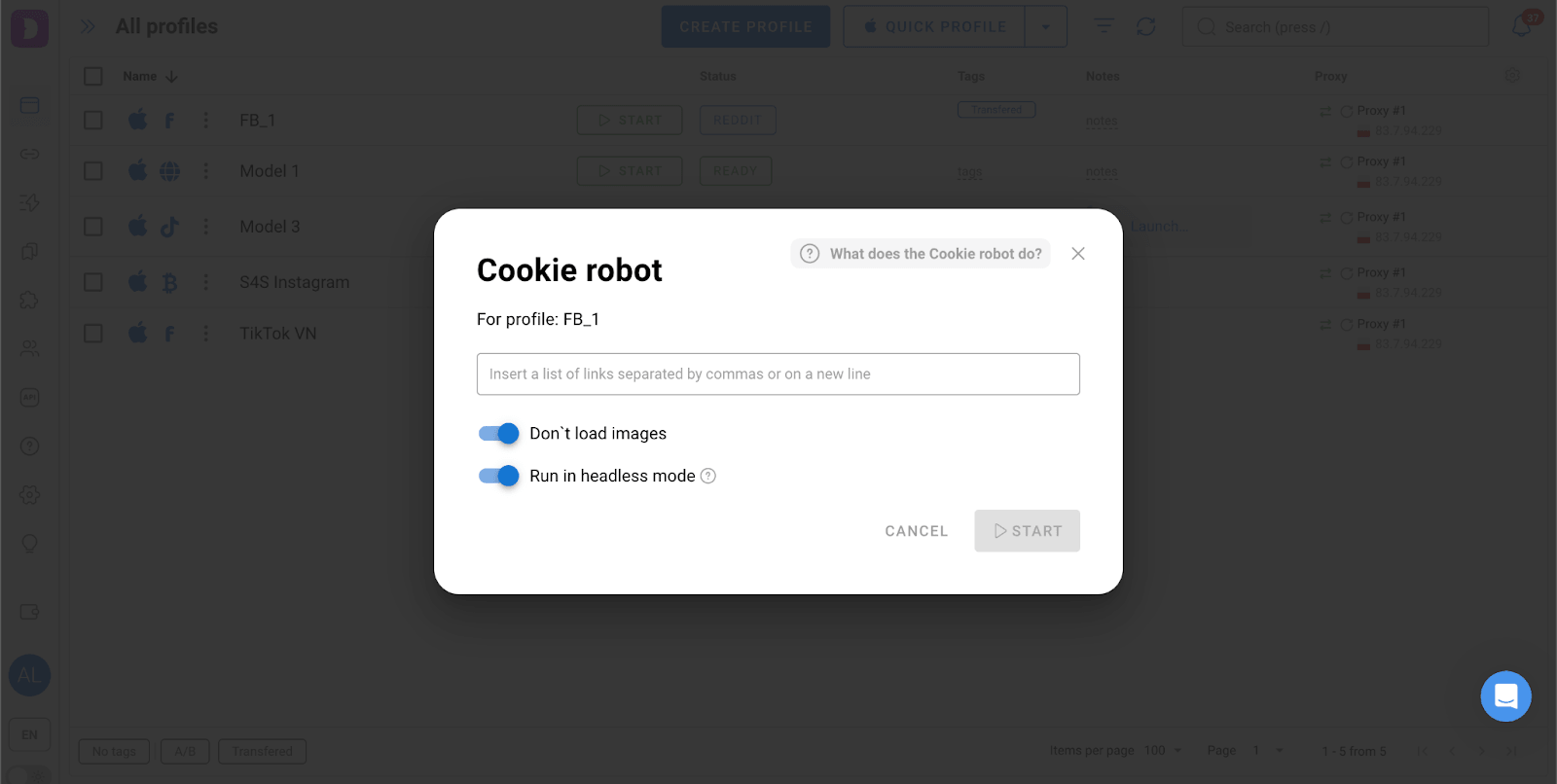
Task: Check the Model 1 profile checkbox
Action: (x=93, y=171)
